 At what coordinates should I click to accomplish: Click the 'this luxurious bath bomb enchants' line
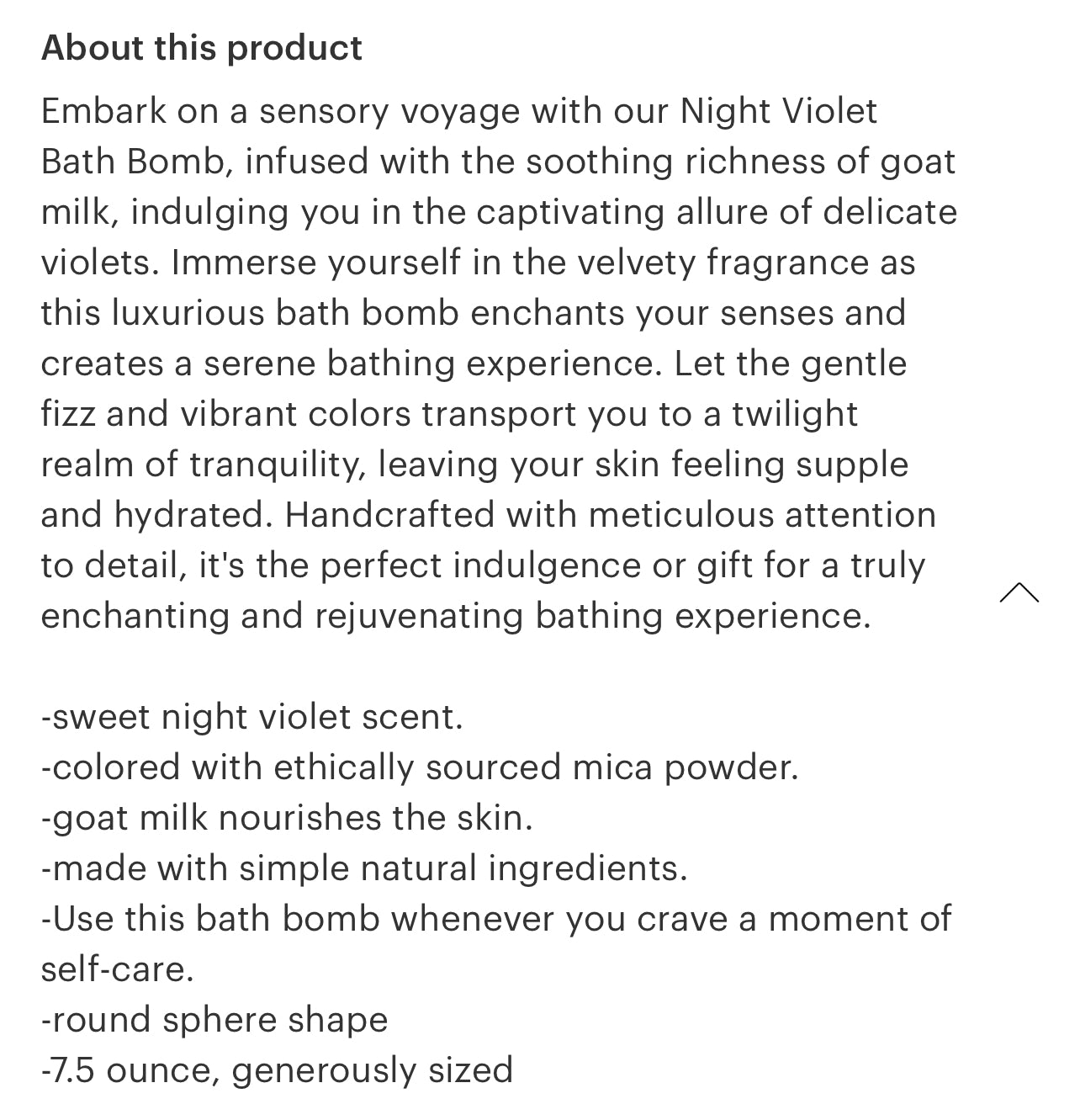(x=473, y=313)
